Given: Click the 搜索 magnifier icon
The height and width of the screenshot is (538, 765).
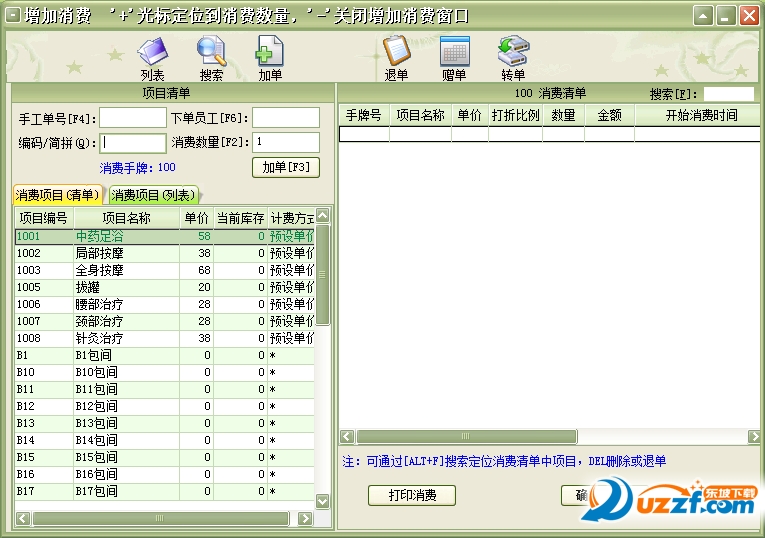Looking at the screenshot, I should click(x=211, y=58).
